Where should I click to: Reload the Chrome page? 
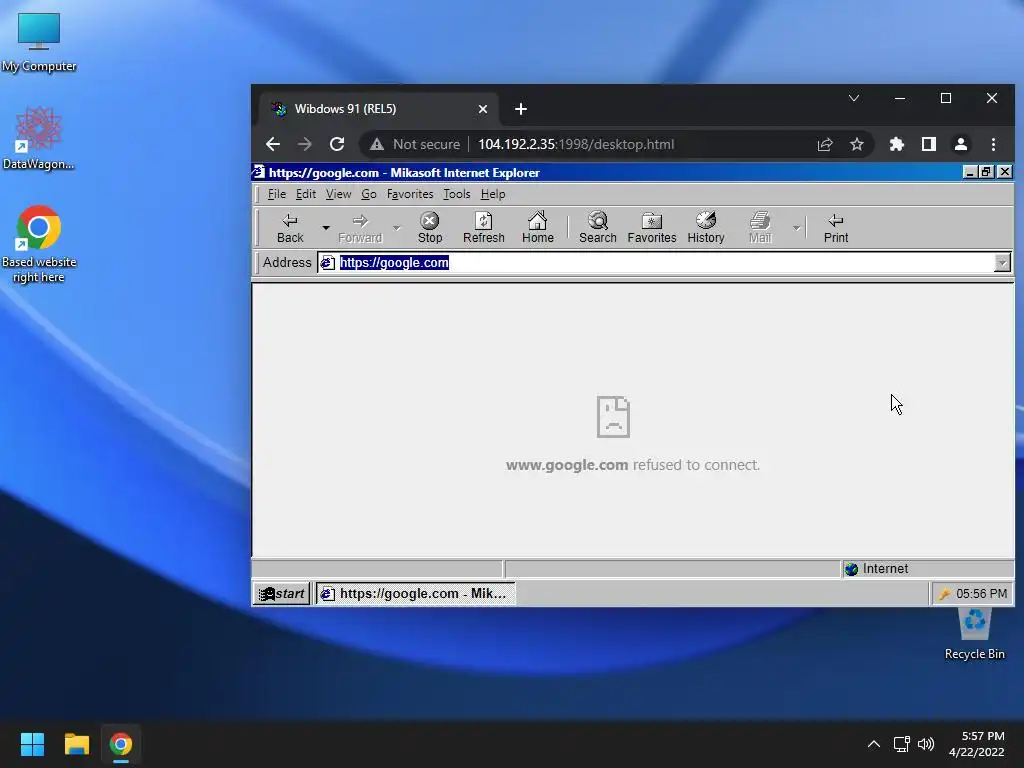tap(337, 144)
